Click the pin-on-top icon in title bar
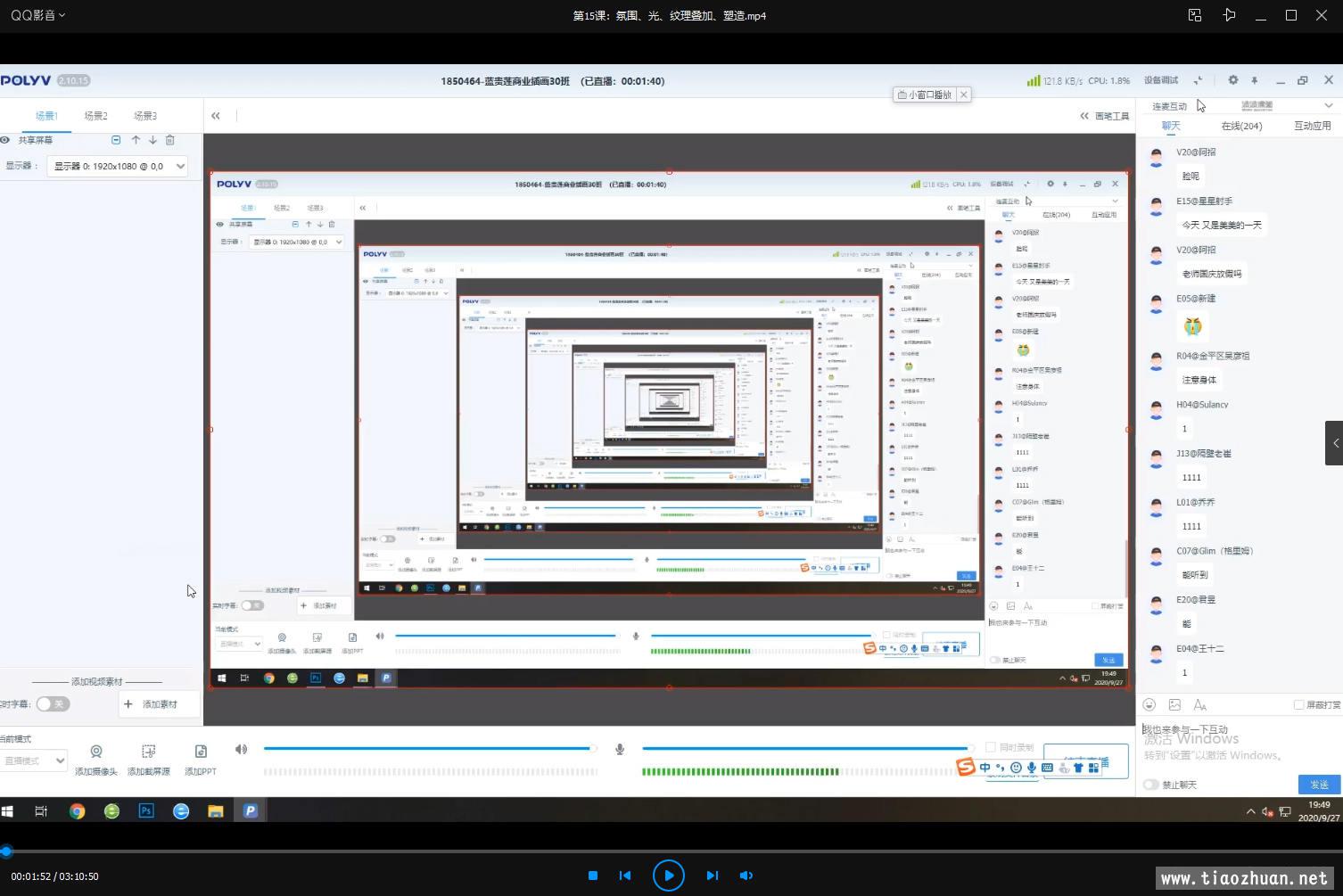This screenshot has height=896, width=1343. pos(1229,15)
